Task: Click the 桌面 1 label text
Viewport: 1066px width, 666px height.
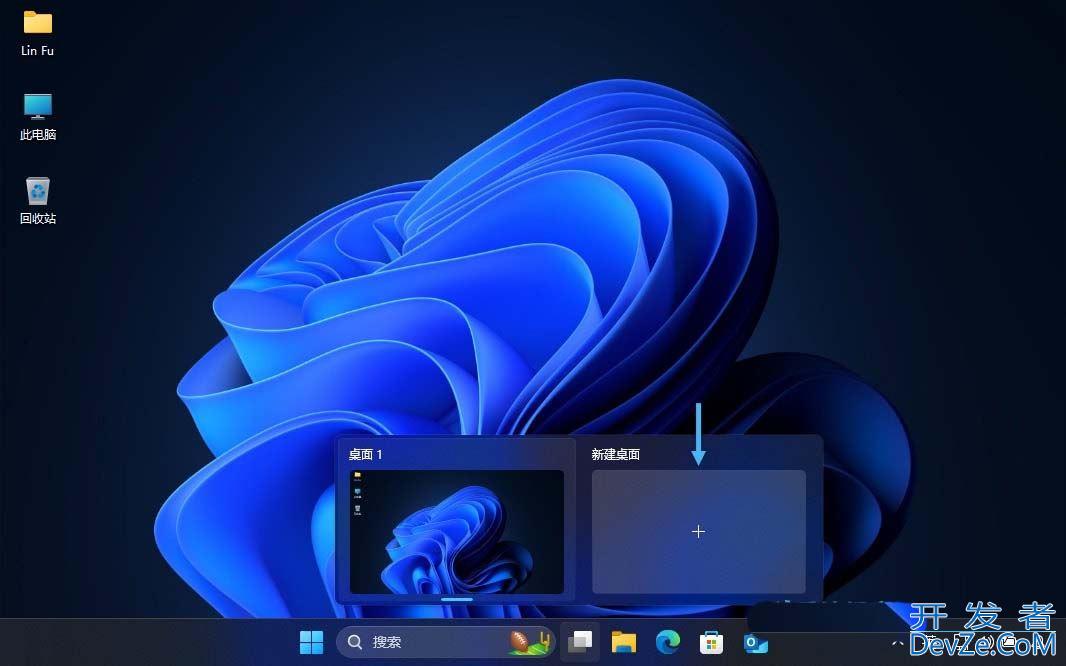Action: tap(366, 455)
